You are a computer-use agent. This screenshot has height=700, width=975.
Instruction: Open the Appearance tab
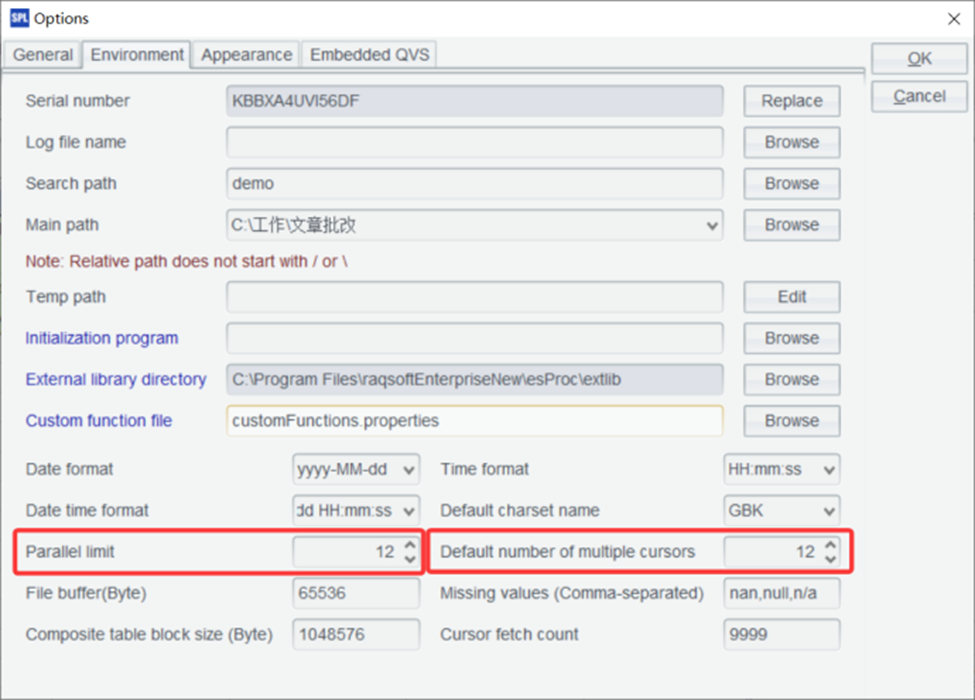click(x=245, y=55)
